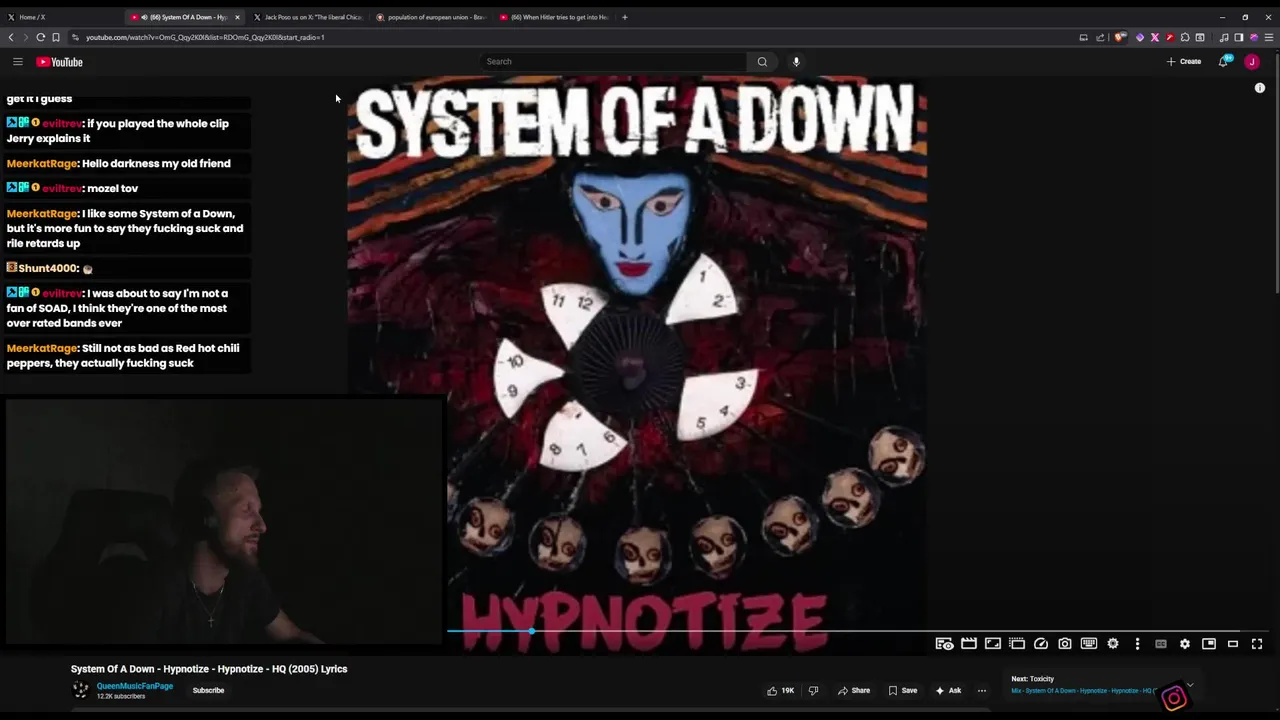
Task: Subscribe to QueenMusicFanPage
Action: pyautogui.click(x=208, y=690)
